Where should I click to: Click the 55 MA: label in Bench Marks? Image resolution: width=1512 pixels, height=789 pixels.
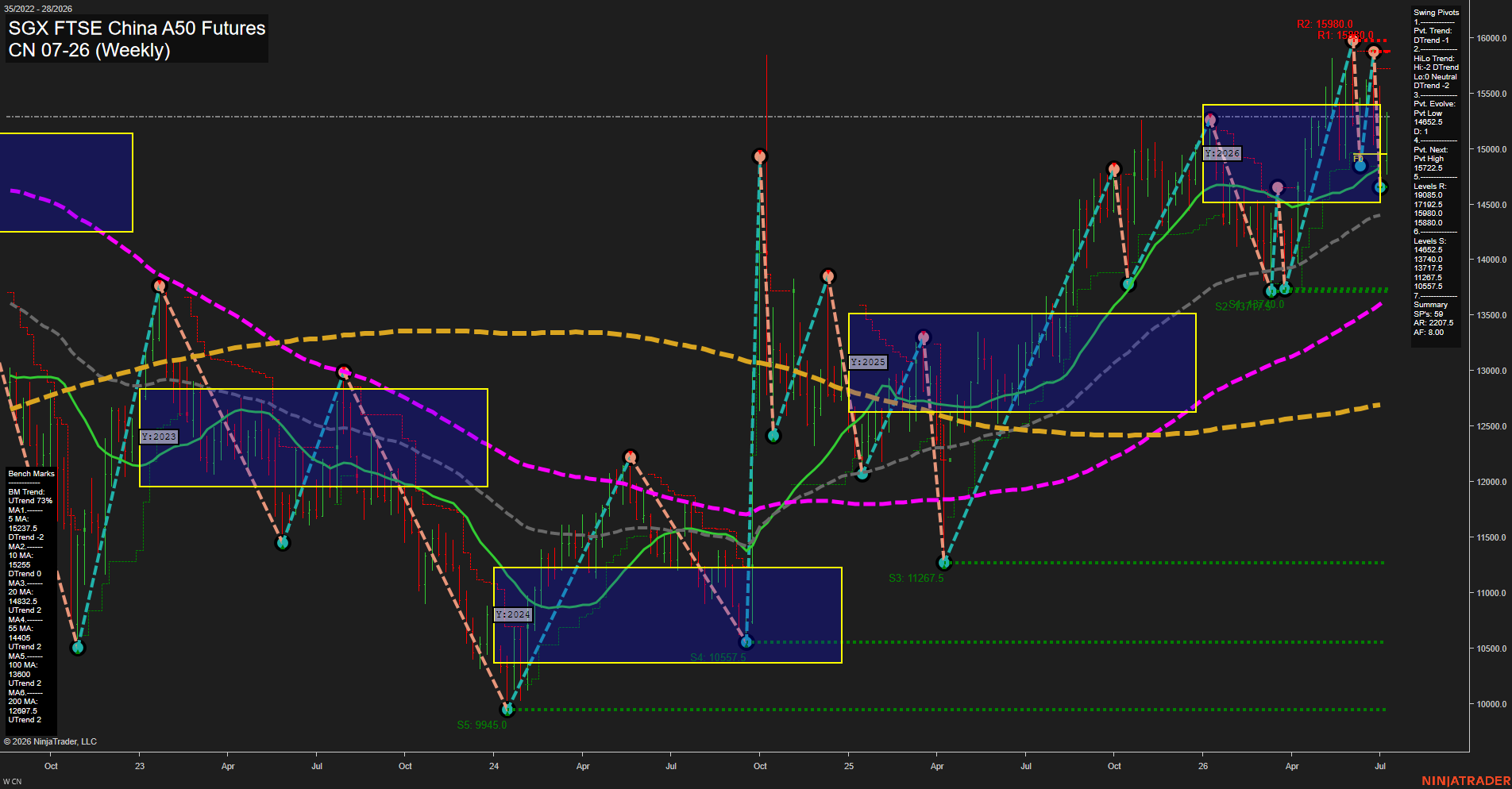point(21,629)
